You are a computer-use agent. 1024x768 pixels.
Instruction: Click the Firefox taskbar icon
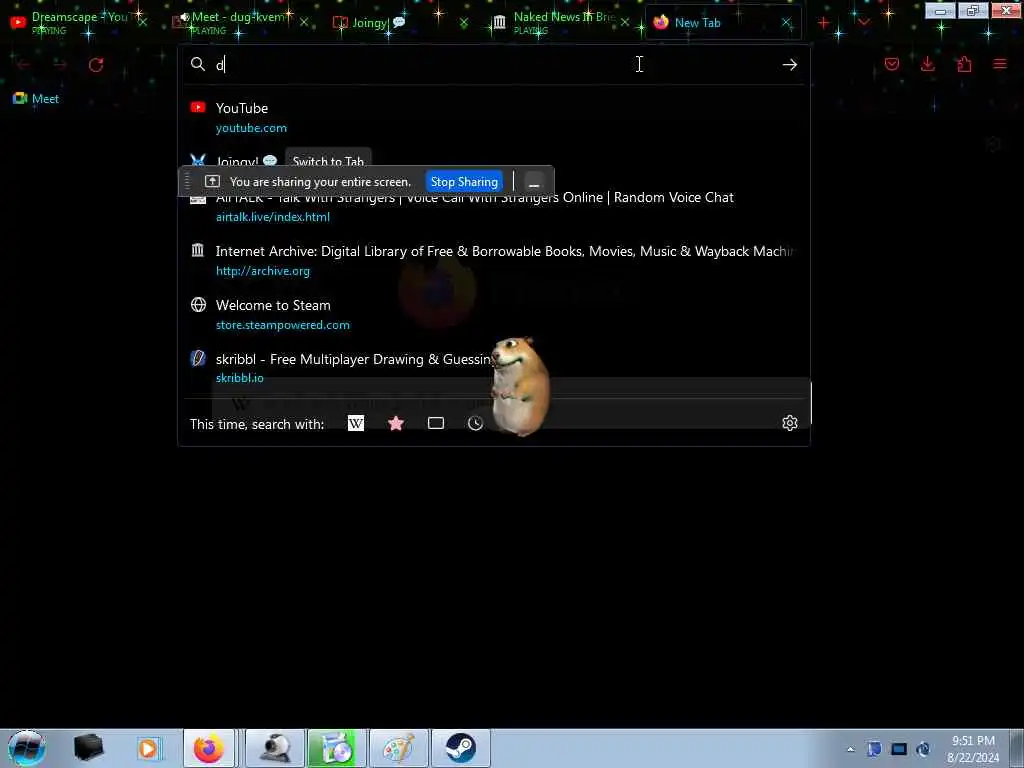209,748
